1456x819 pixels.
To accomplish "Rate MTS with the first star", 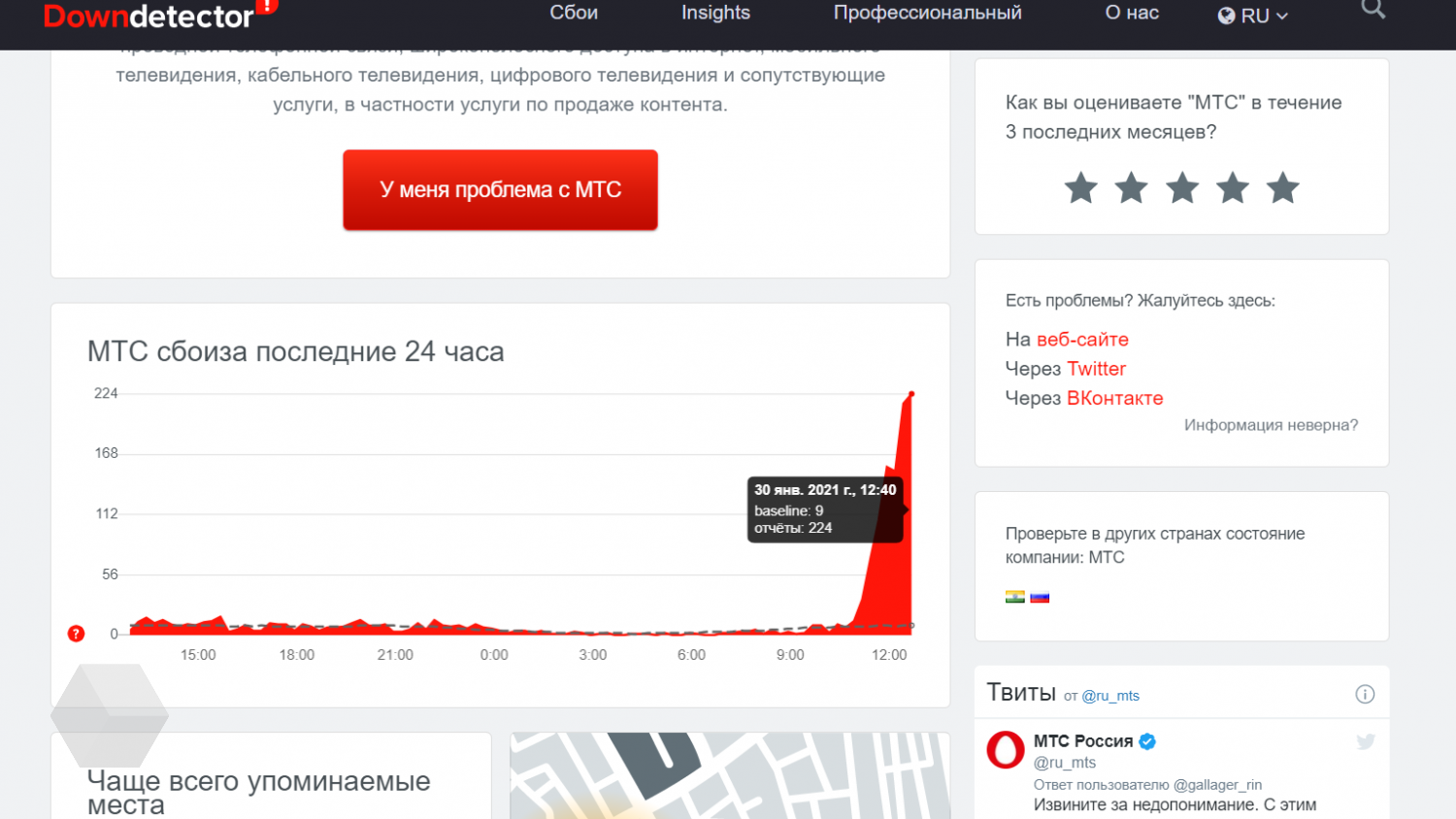I will coord(1080,187).
